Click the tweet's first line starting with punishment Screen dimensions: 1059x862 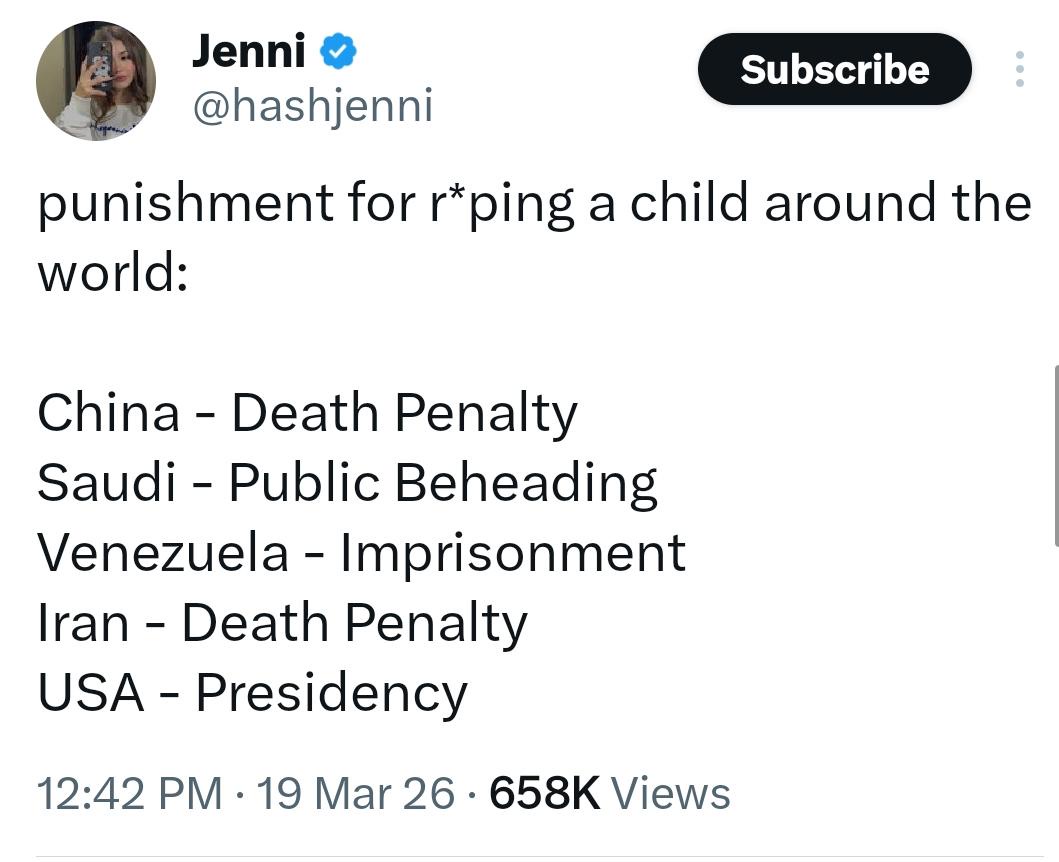click(x=534, y=203)
